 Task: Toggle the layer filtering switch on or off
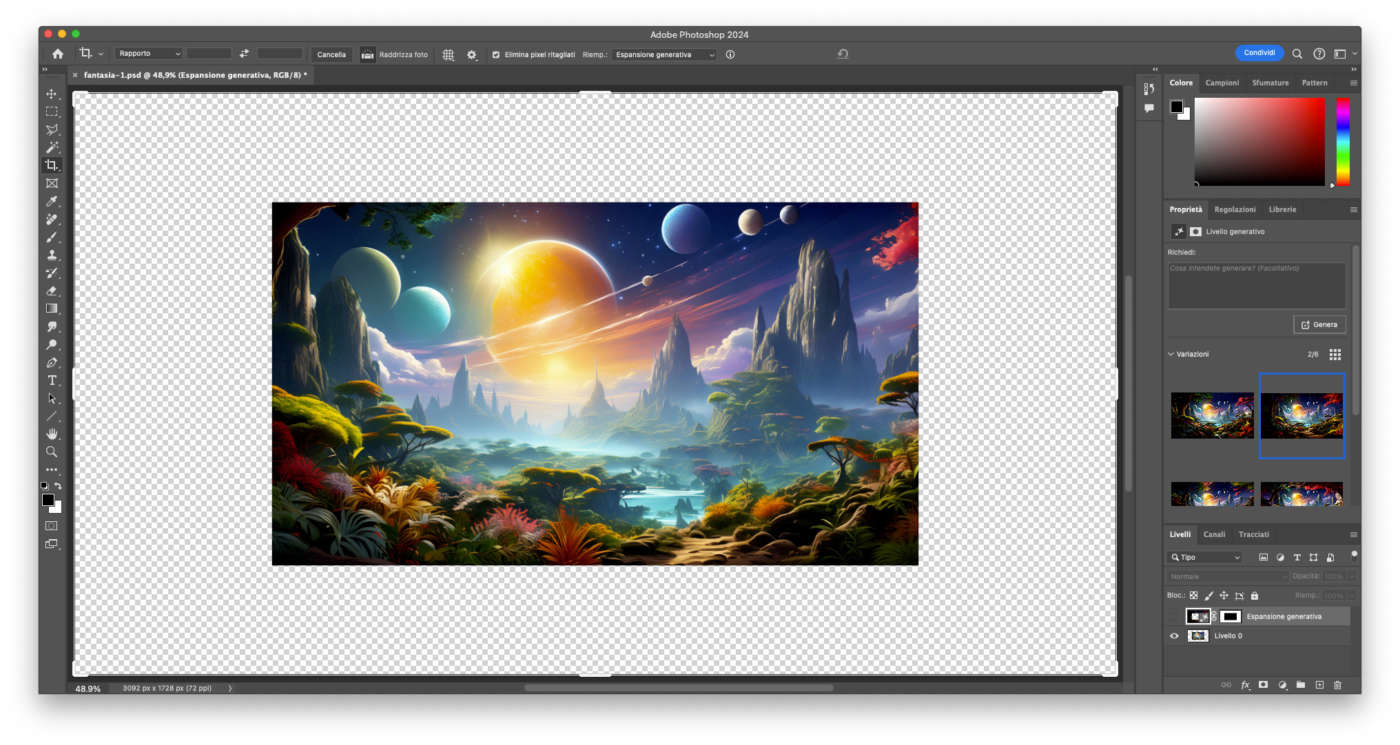coord(1354,554)
